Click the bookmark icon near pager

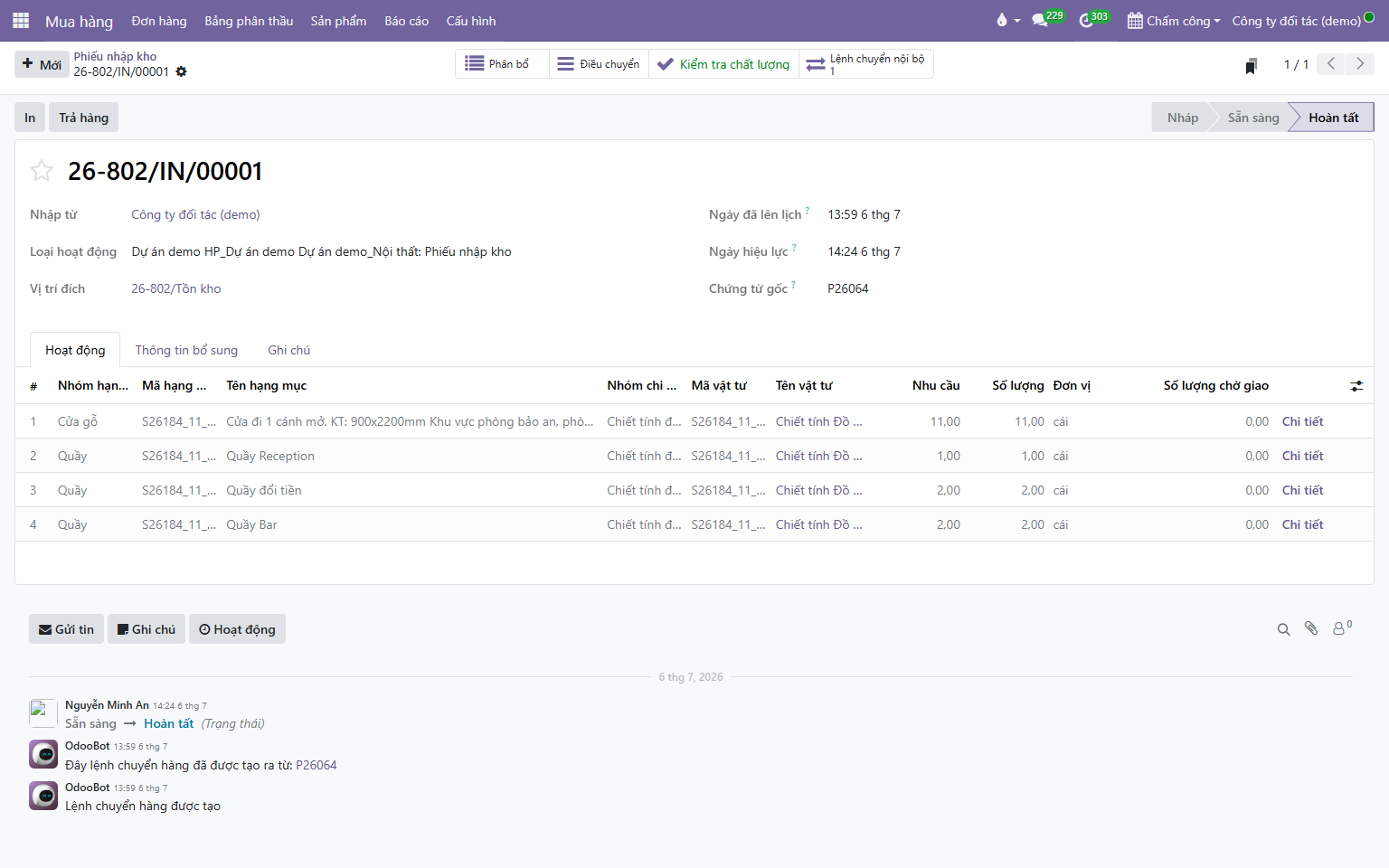tap(1251, 65)
